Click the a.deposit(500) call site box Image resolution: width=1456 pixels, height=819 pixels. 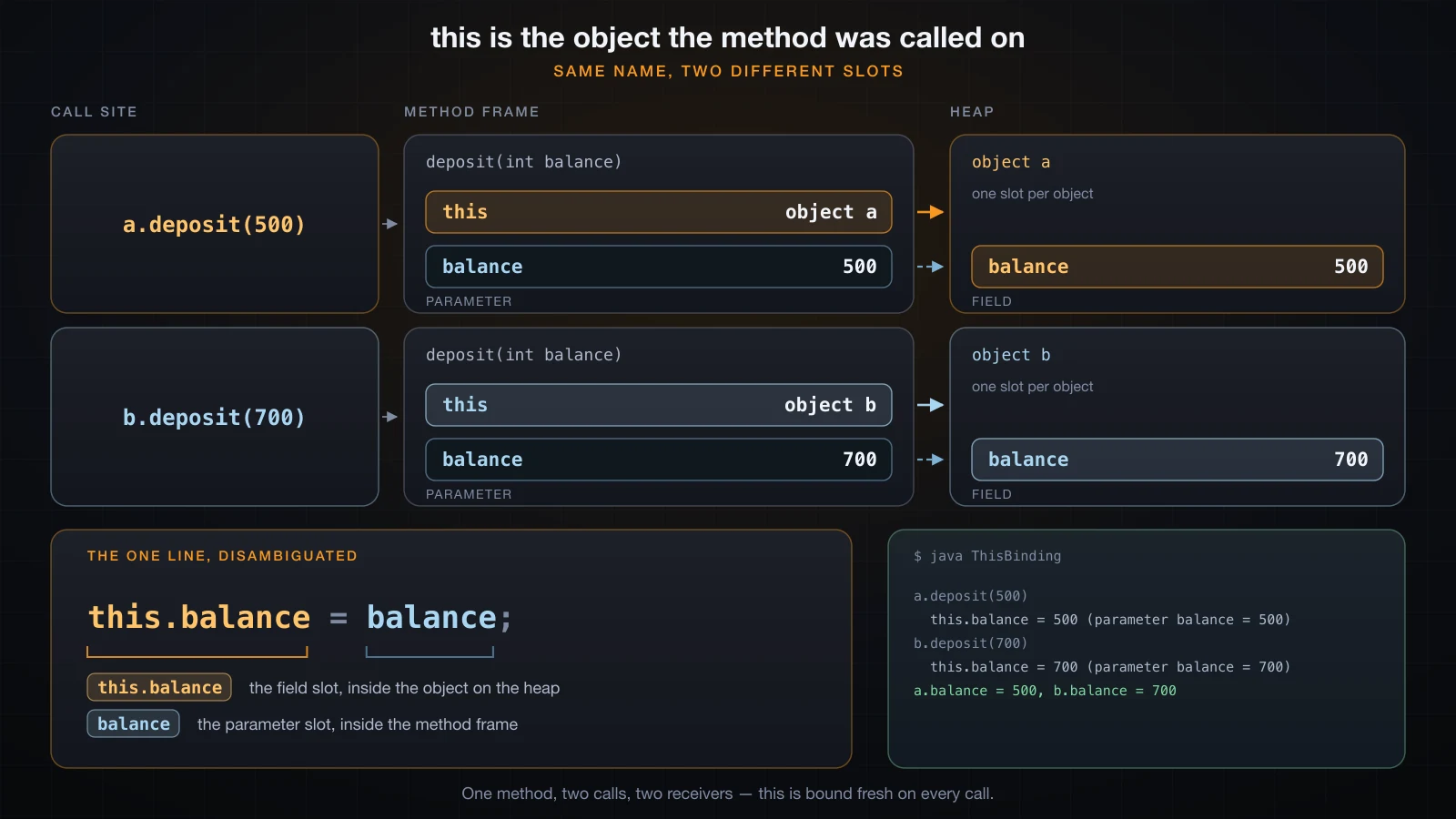[215, 224]
